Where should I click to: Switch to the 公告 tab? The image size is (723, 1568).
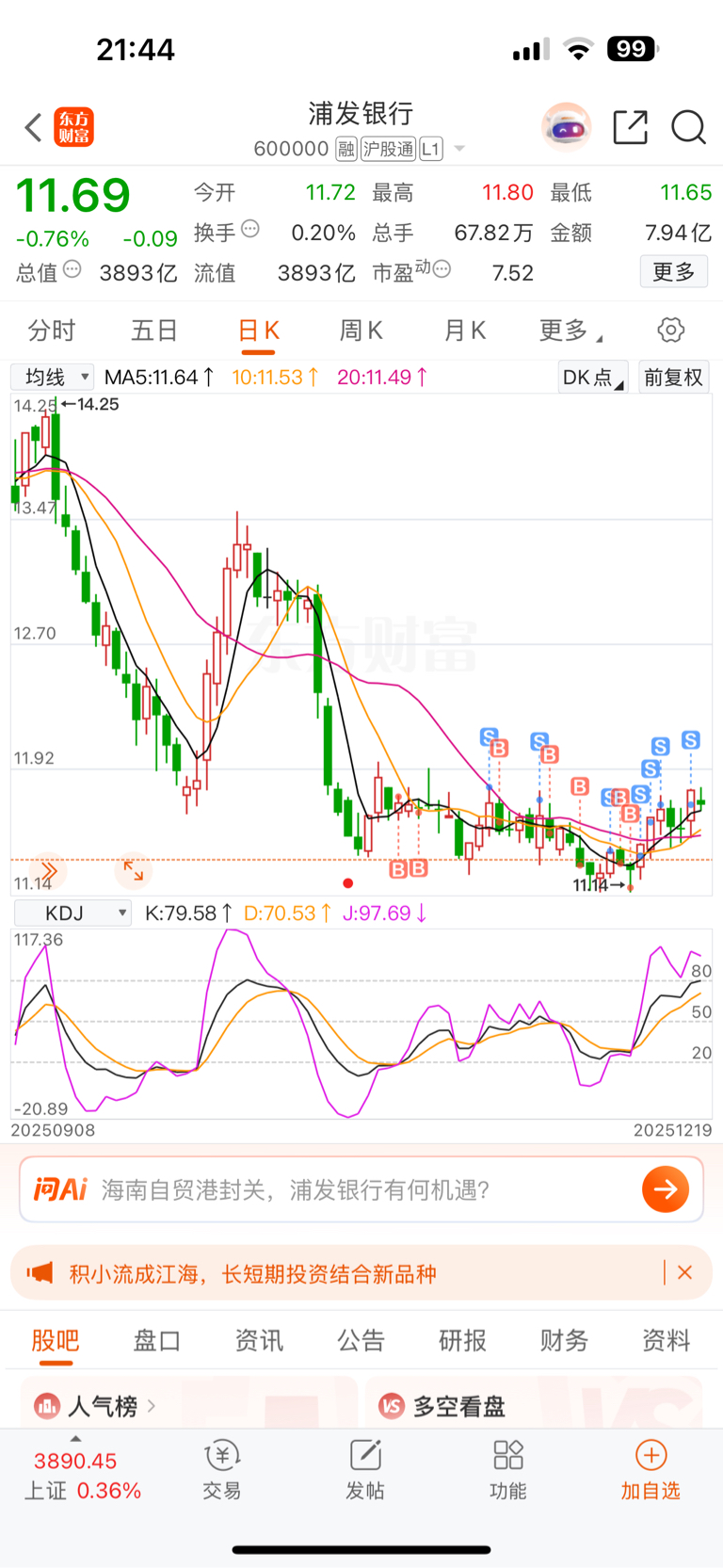pyautogui.click(x=361, y=1340)
